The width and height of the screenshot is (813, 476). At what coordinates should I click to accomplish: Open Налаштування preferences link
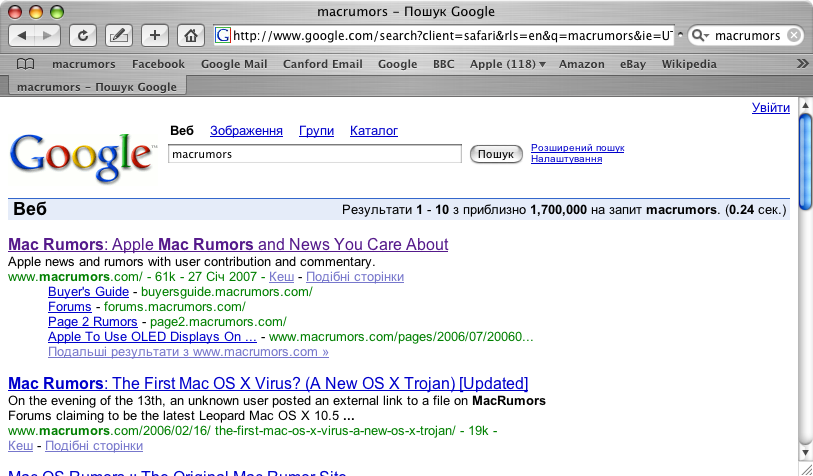[x=566, y=159]
